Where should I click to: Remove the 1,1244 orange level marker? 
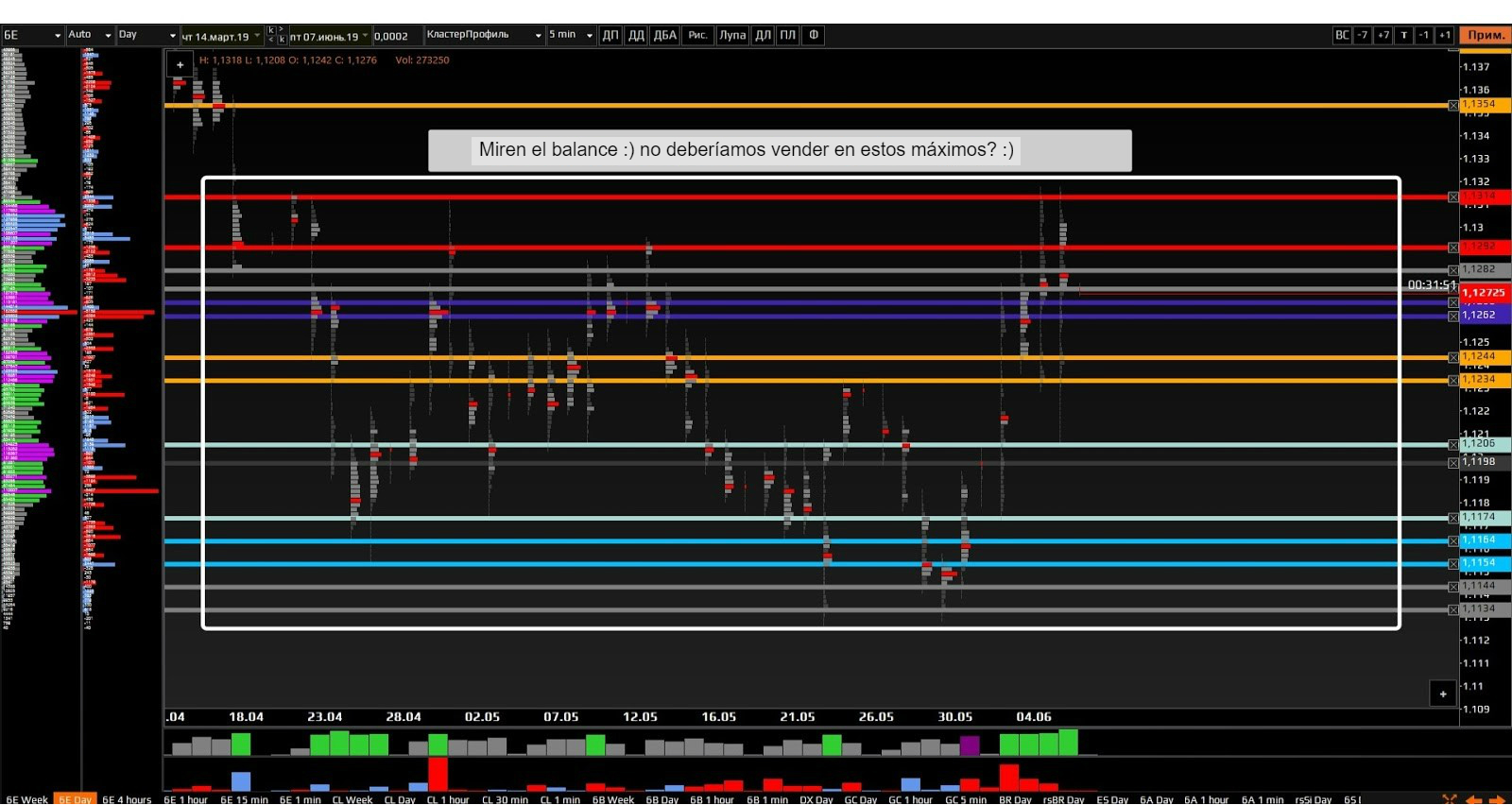click(1453, 357)
